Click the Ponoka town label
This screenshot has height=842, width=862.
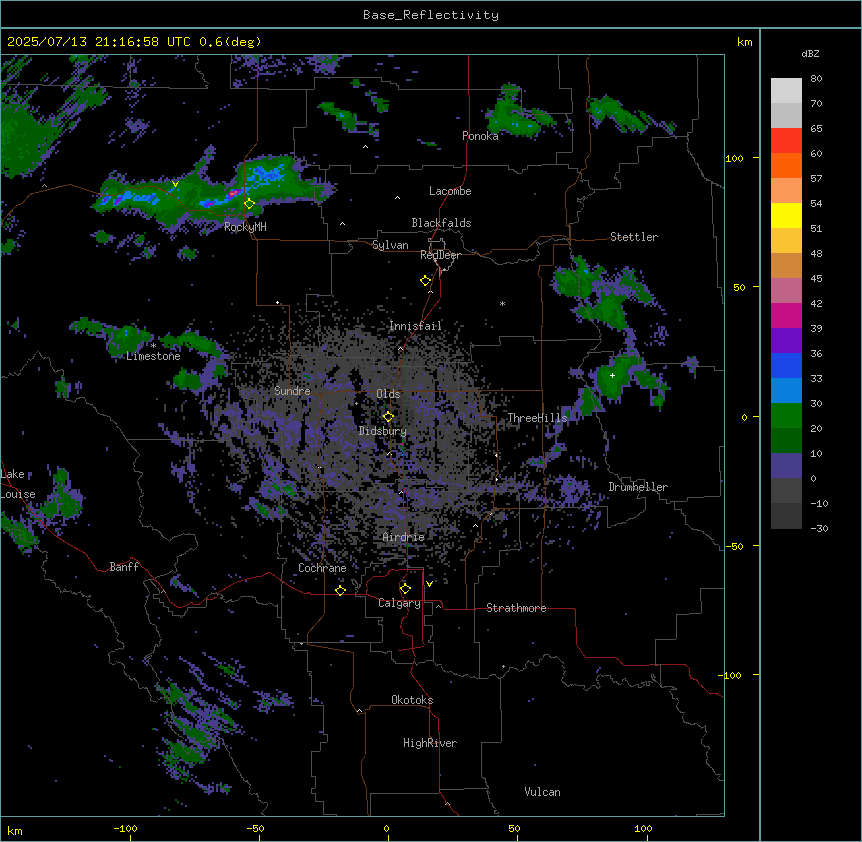point(480,136)
